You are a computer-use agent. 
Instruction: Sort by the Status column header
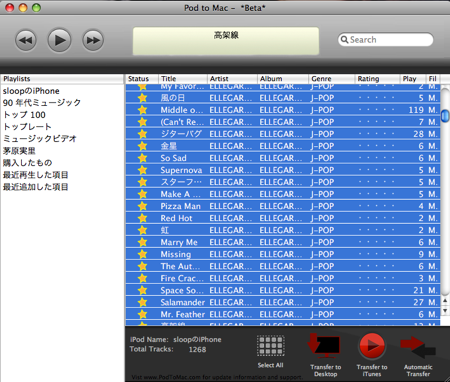[x=142, y=79]
